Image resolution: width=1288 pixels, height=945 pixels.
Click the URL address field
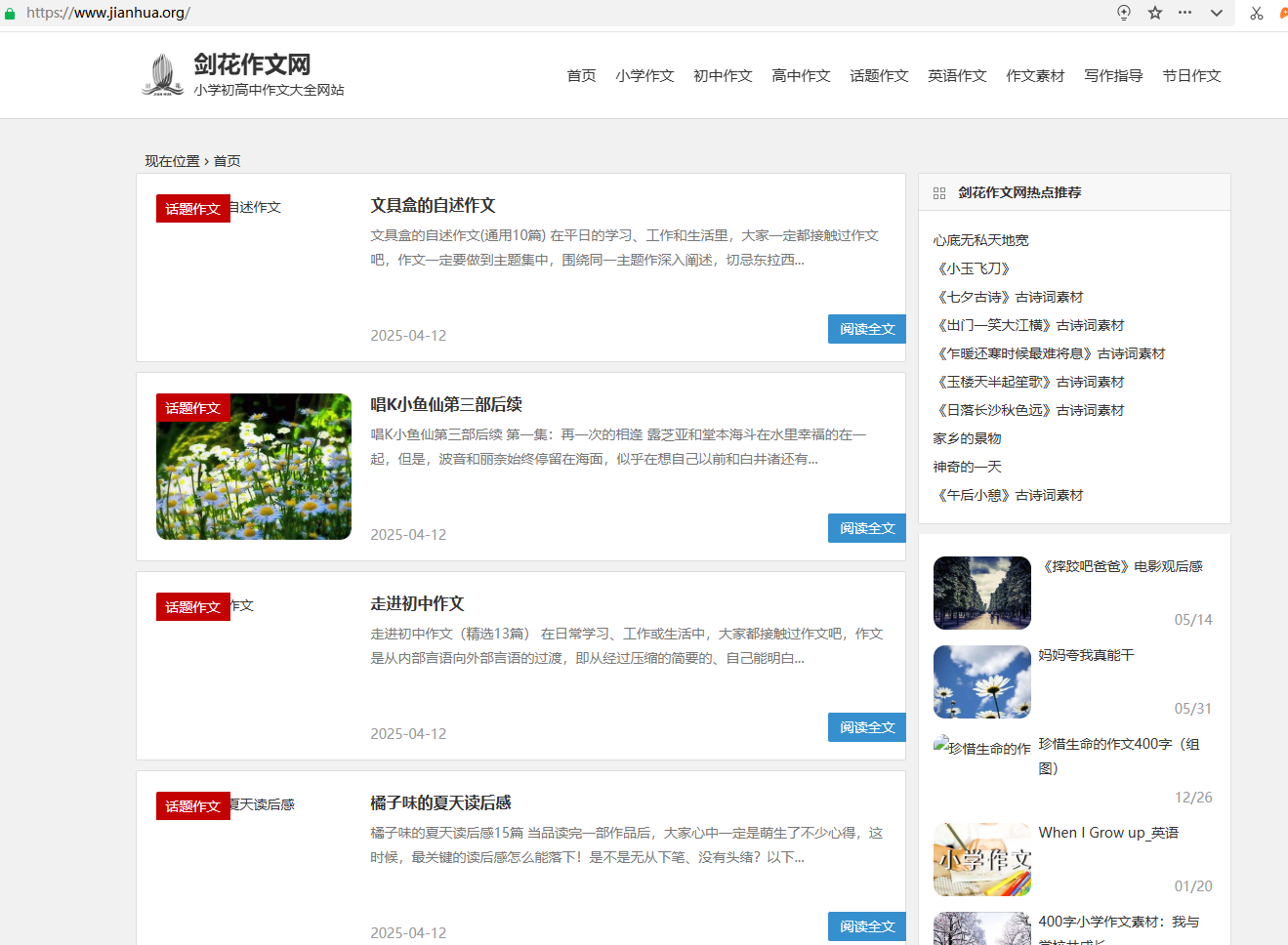point(586,13)
